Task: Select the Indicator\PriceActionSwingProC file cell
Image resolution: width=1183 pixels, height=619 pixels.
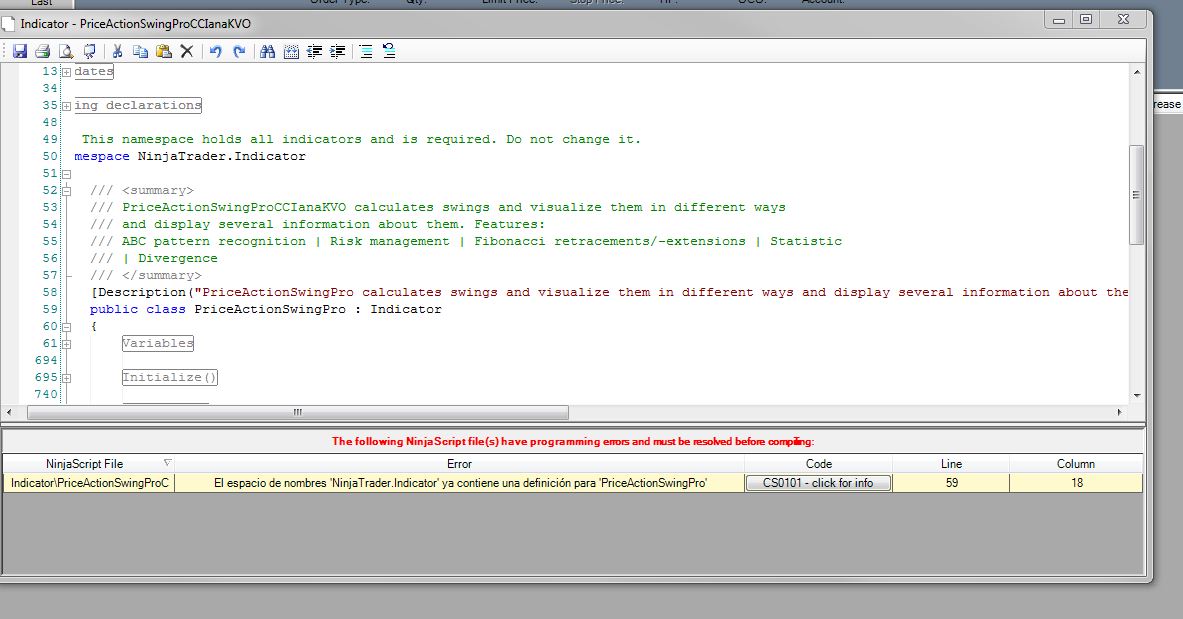Action: tap(89, 483)
